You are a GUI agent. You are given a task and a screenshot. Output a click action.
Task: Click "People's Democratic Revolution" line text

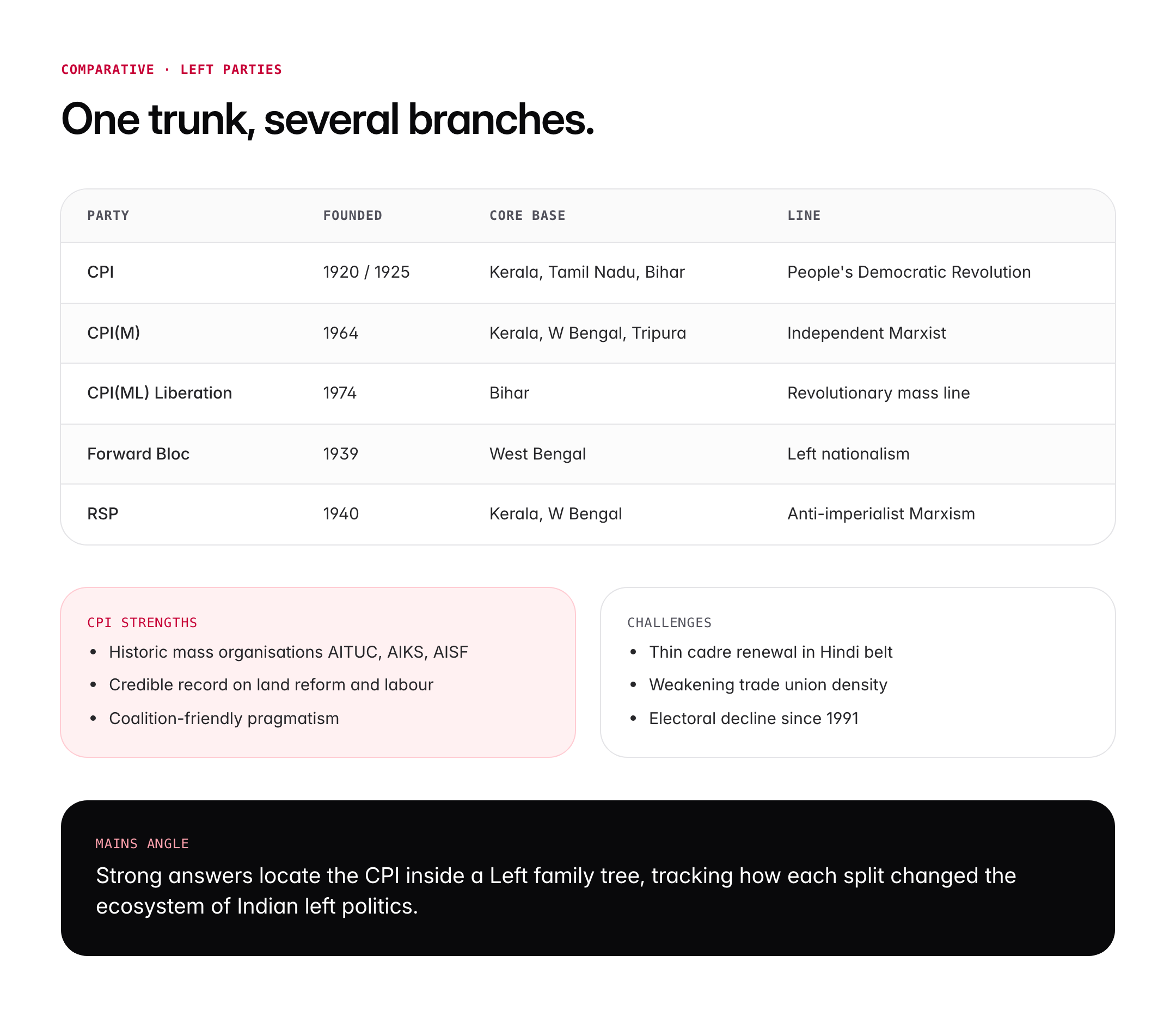(909, 272)
